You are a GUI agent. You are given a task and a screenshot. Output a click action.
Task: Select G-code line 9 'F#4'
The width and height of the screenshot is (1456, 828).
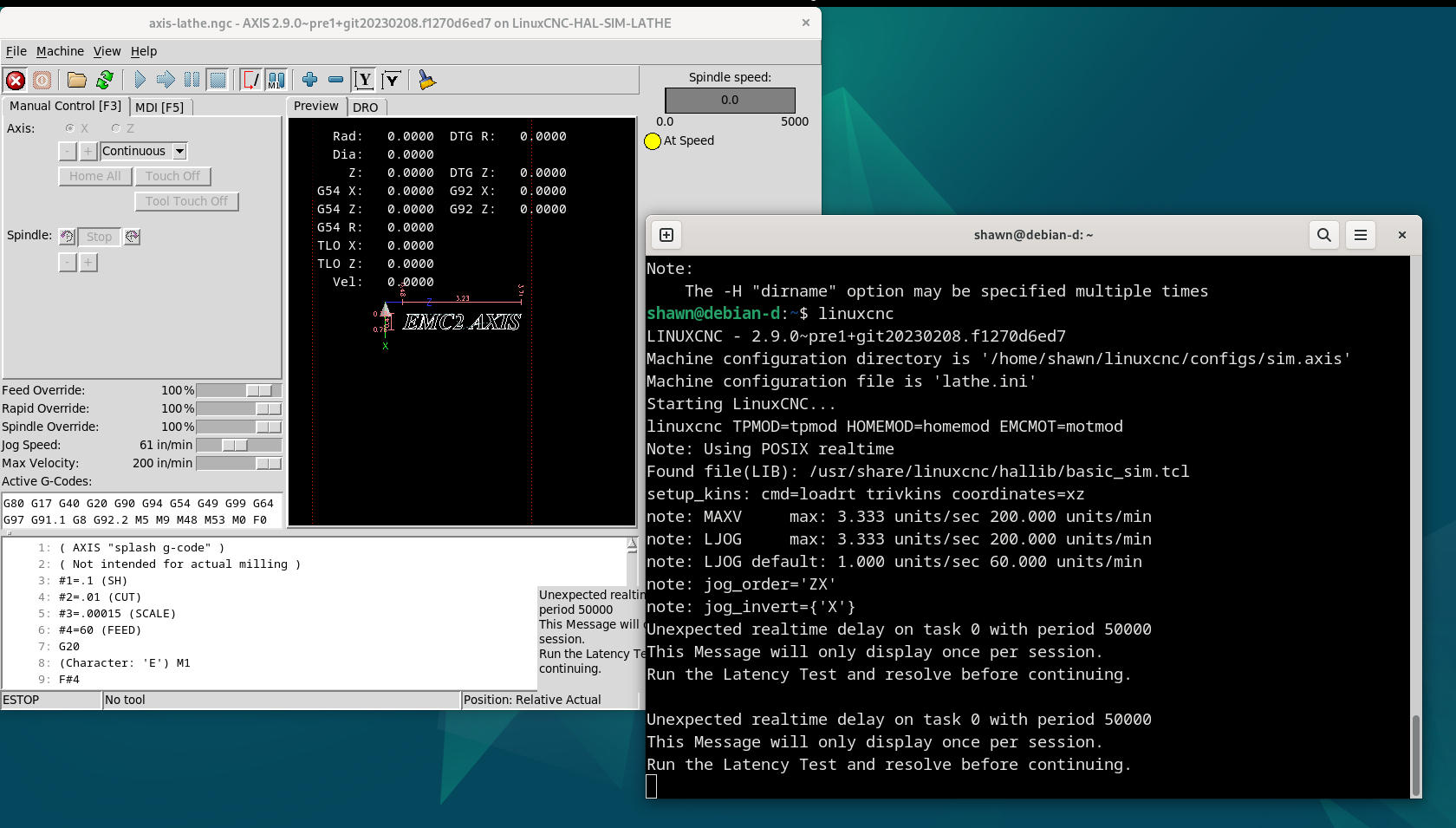tap(69, 680)
